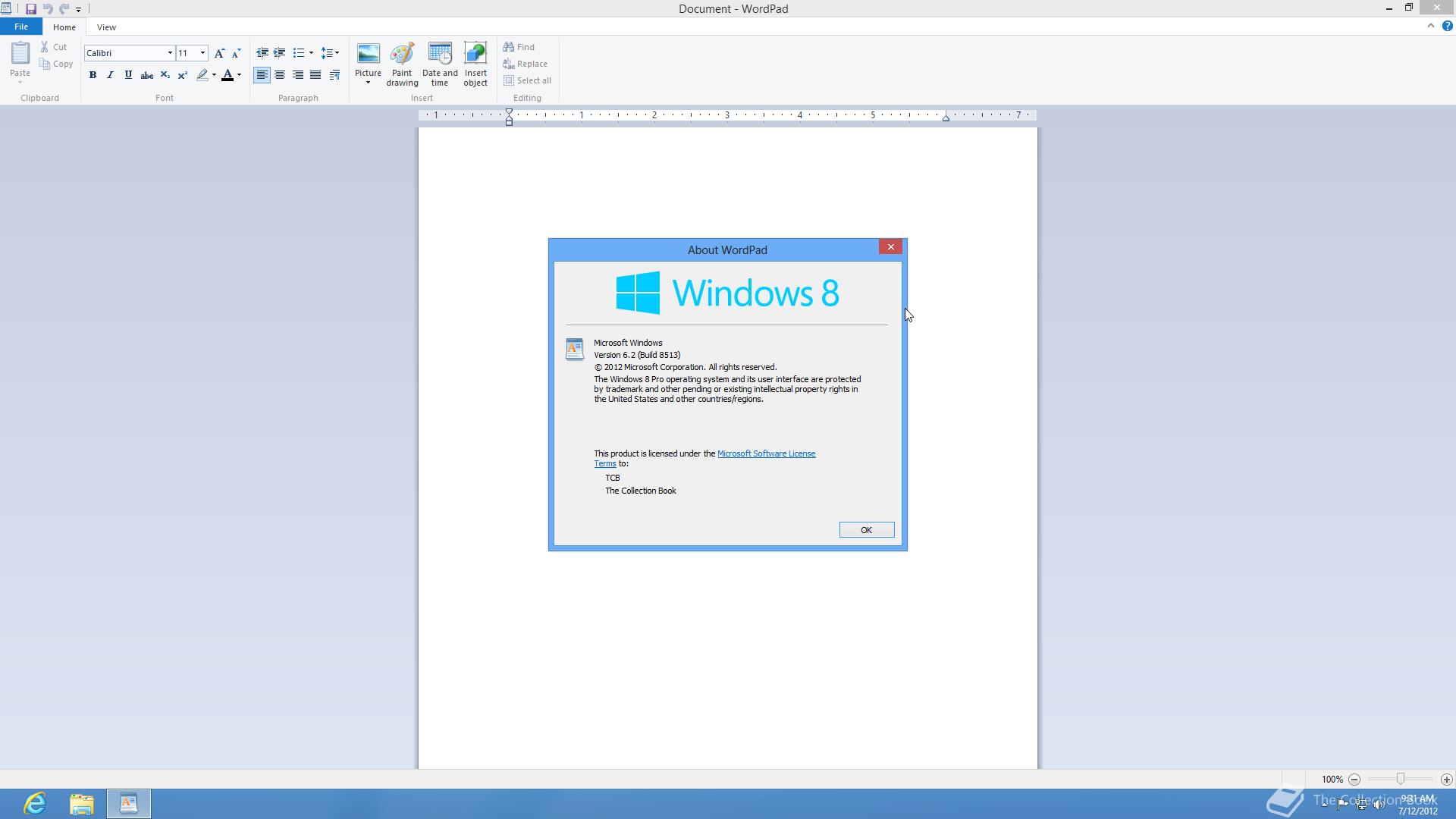Open the bullet list style dropdown arrow
This screenshot has width=1456, height=819.
coord(311,53)
